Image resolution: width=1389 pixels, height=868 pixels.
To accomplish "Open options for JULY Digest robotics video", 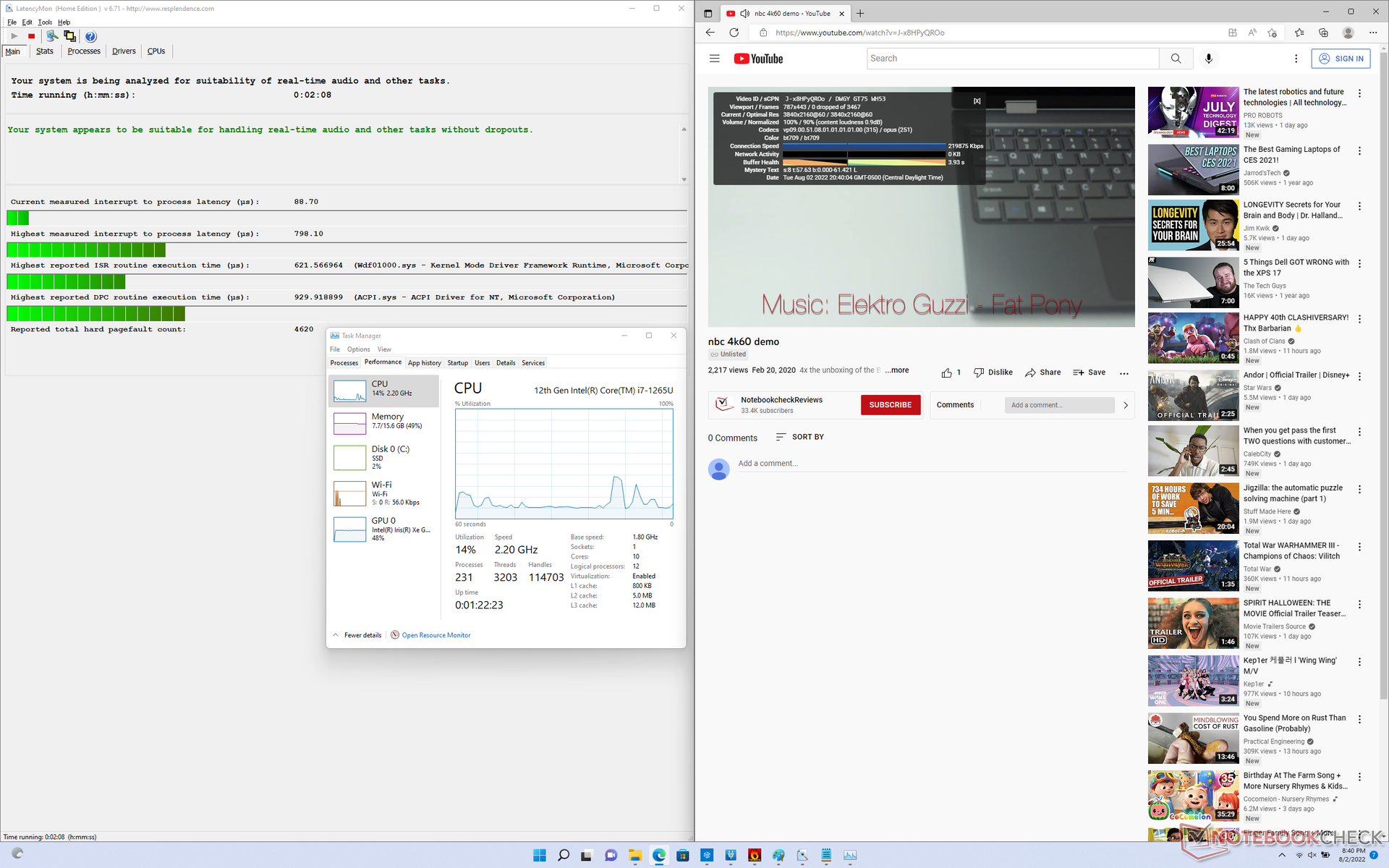I will (1359, 93).
